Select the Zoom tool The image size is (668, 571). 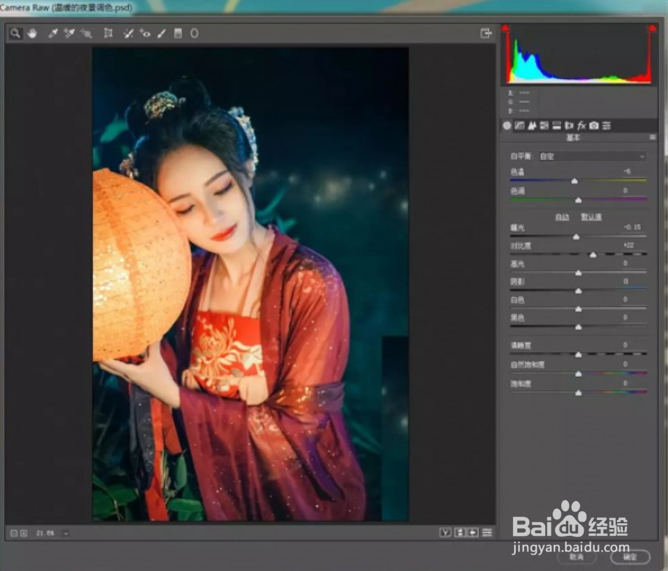15,33
